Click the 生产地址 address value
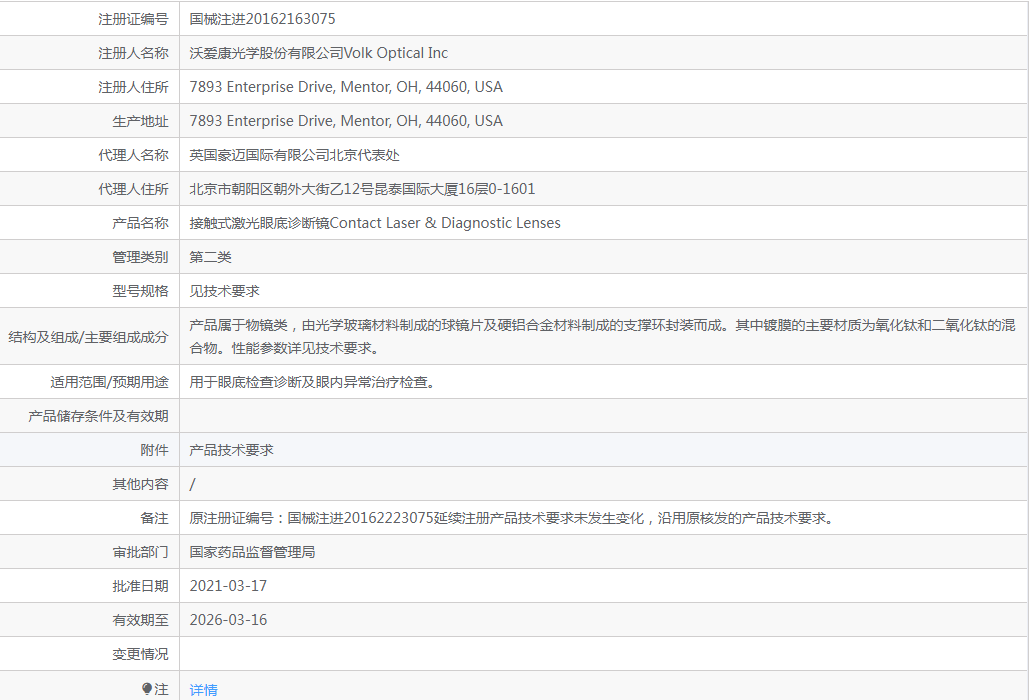 point(346,121)
